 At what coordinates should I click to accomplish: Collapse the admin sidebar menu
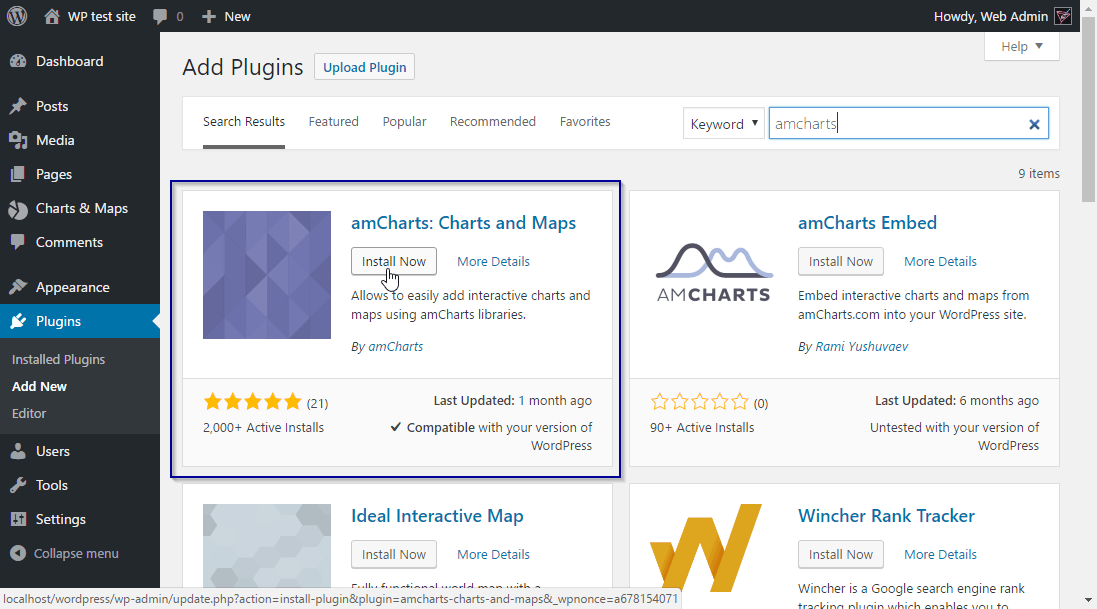click(x=65, y=553)
